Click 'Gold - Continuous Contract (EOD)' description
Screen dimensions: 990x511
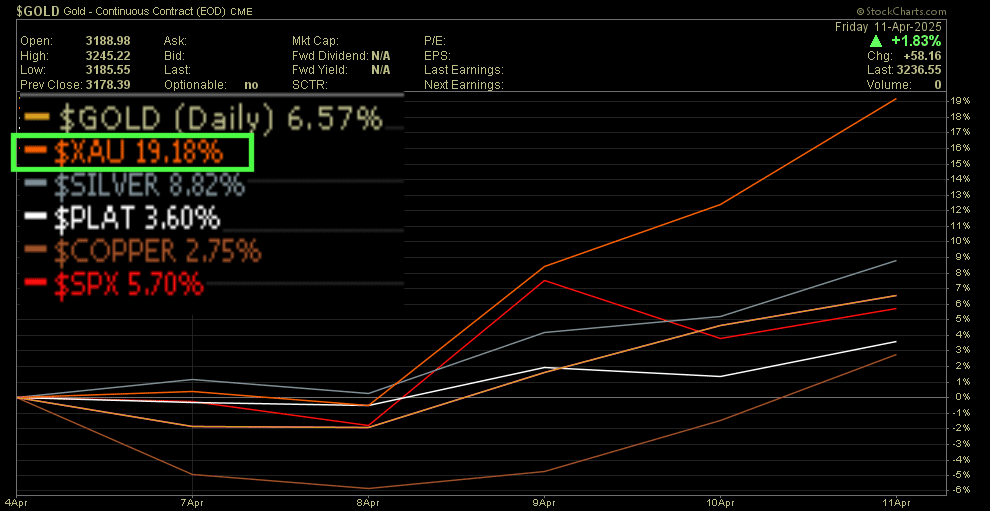coord(145,11)
